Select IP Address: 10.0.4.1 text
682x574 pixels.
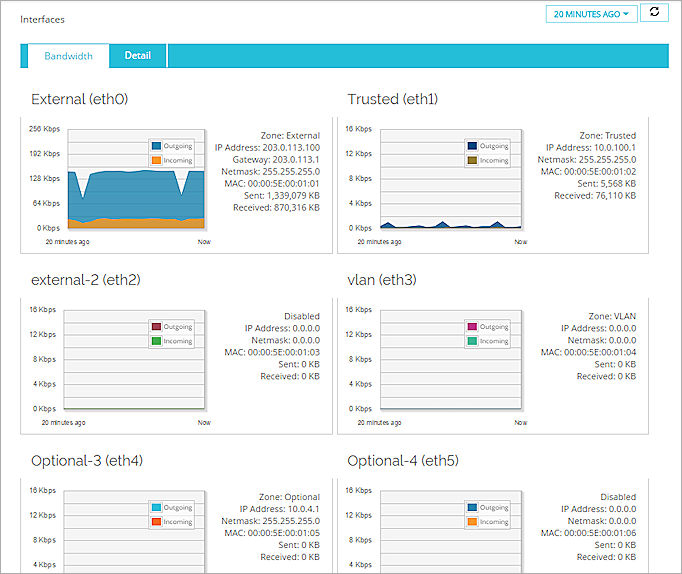pyautogui.click(x=279, y=509)
